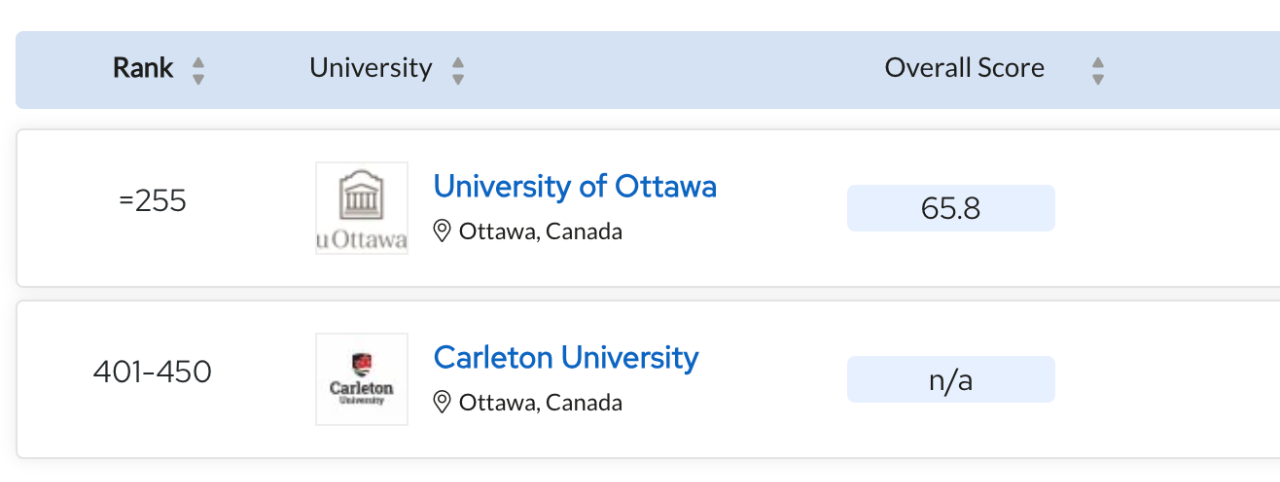Click Ottawa, Canada text under University of Ottawa
The image size is (1280, 482).
click(x=541, y=232)
